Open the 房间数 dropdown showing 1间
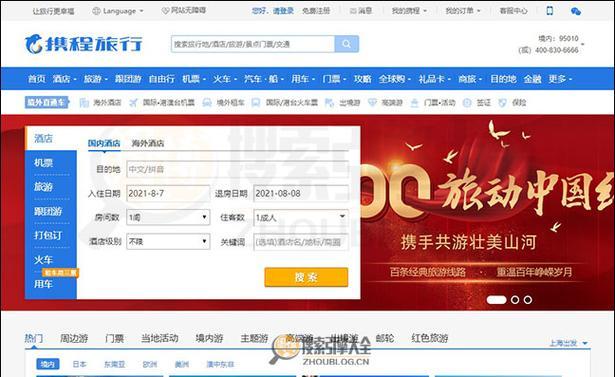 click(x=168, y=217)
